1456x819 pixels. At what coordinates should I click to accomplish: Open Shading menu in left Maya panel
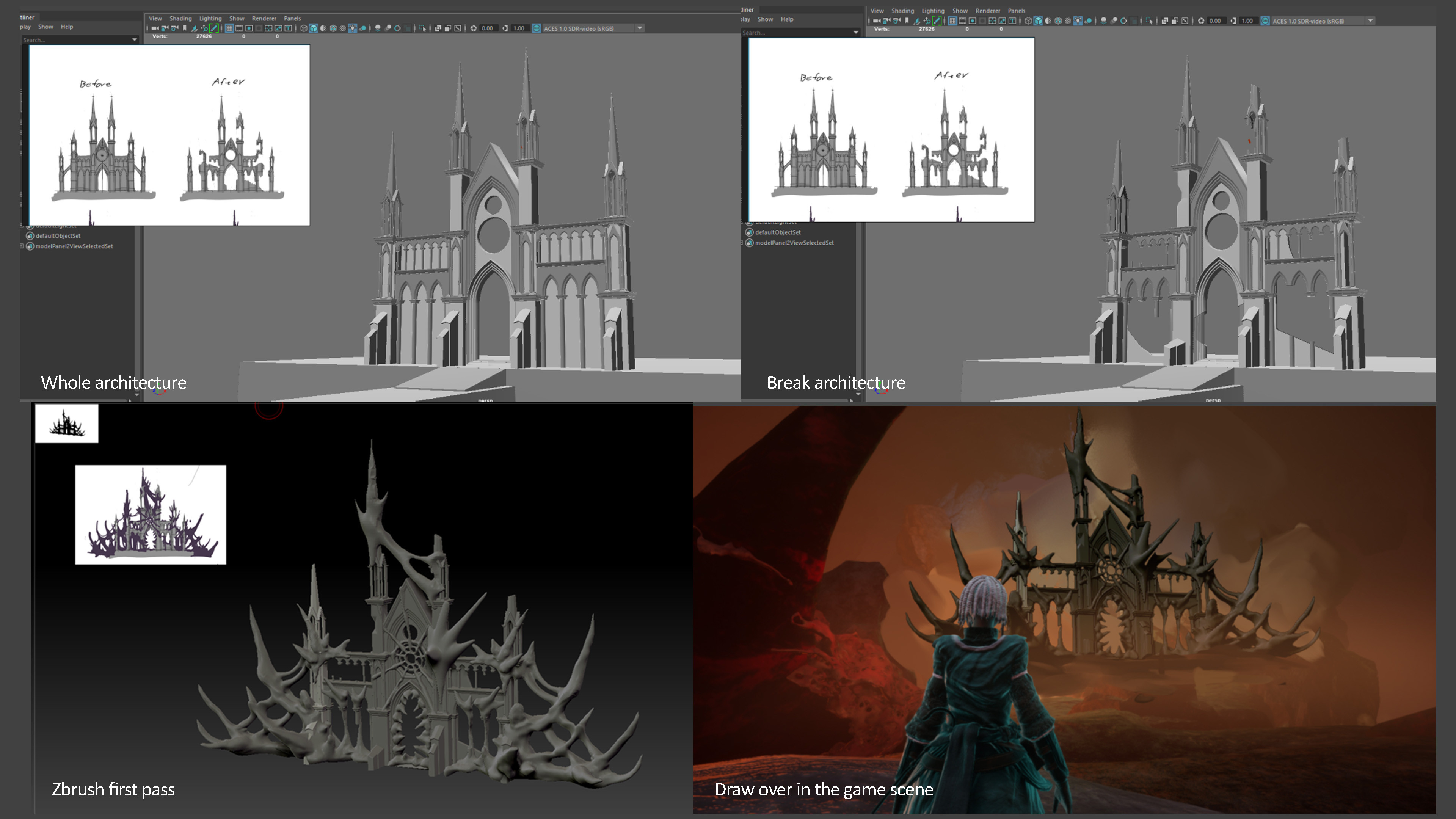(x=181, y=19)
